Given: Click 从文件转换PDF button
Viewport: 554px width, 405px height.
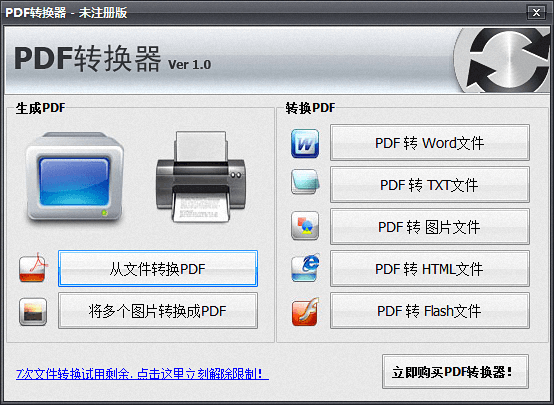Looking at the screenshot, I should 158,269.
